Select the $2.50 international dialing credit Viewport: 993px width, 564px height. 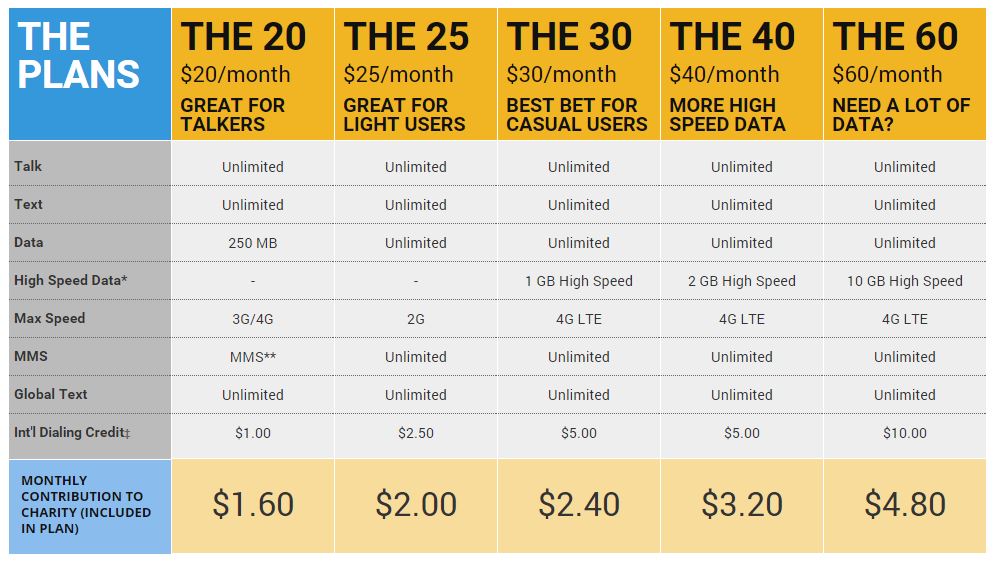(416, 433)
